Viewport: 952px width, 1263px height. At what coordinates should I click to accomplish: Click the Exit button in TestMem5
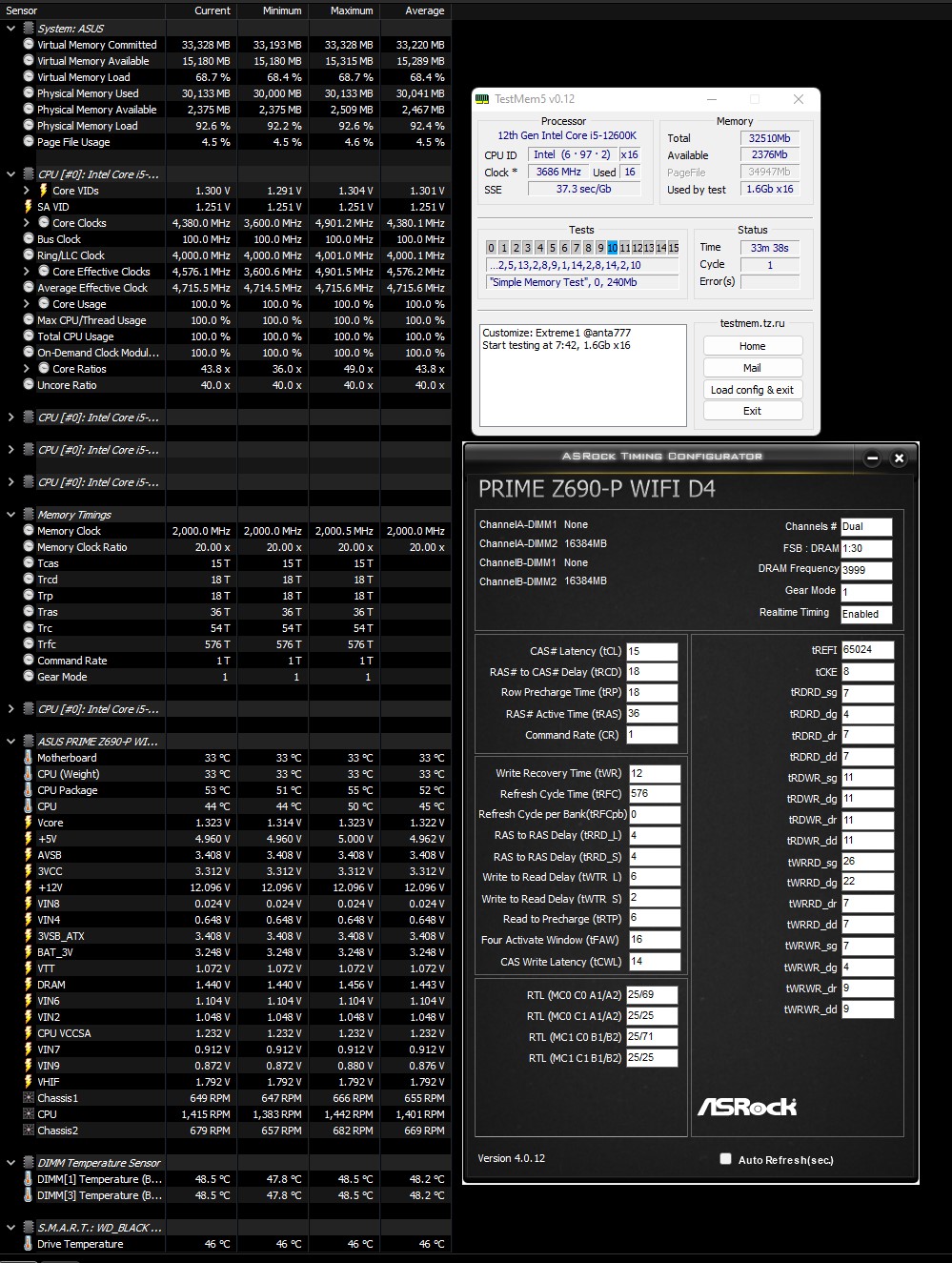pyautogui.click(x=753, y=411)
